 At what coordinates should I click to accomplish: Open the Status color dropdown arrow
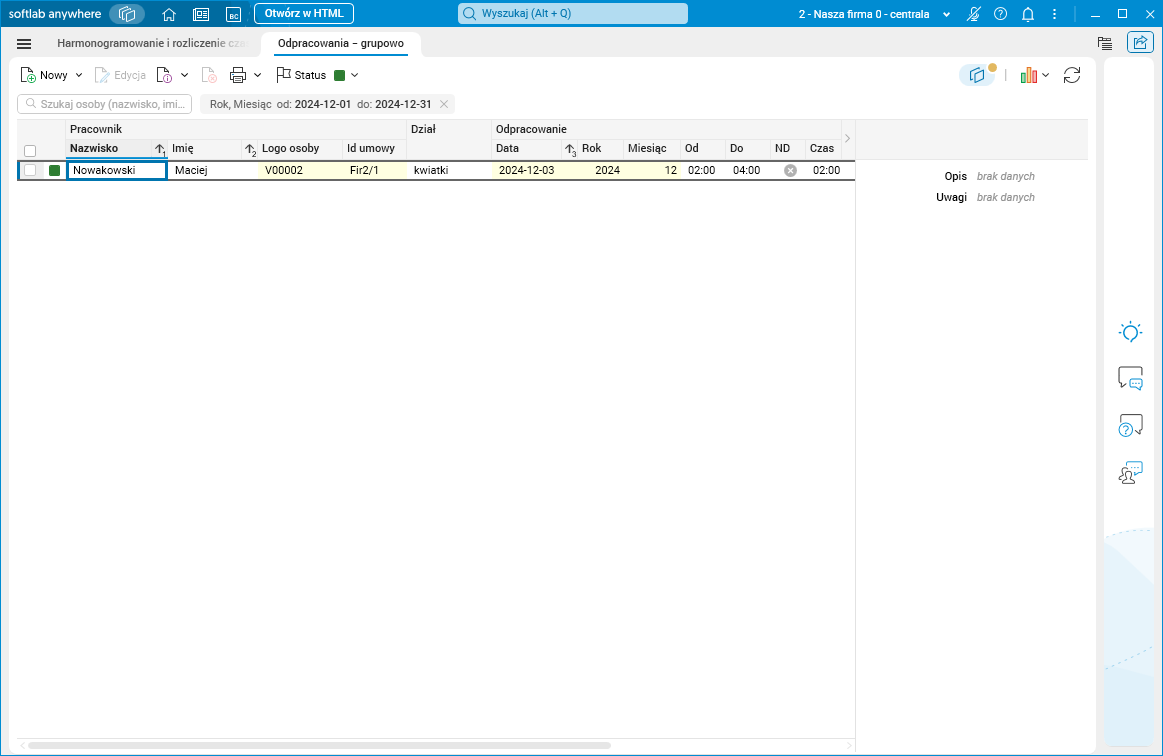[355, 75]
